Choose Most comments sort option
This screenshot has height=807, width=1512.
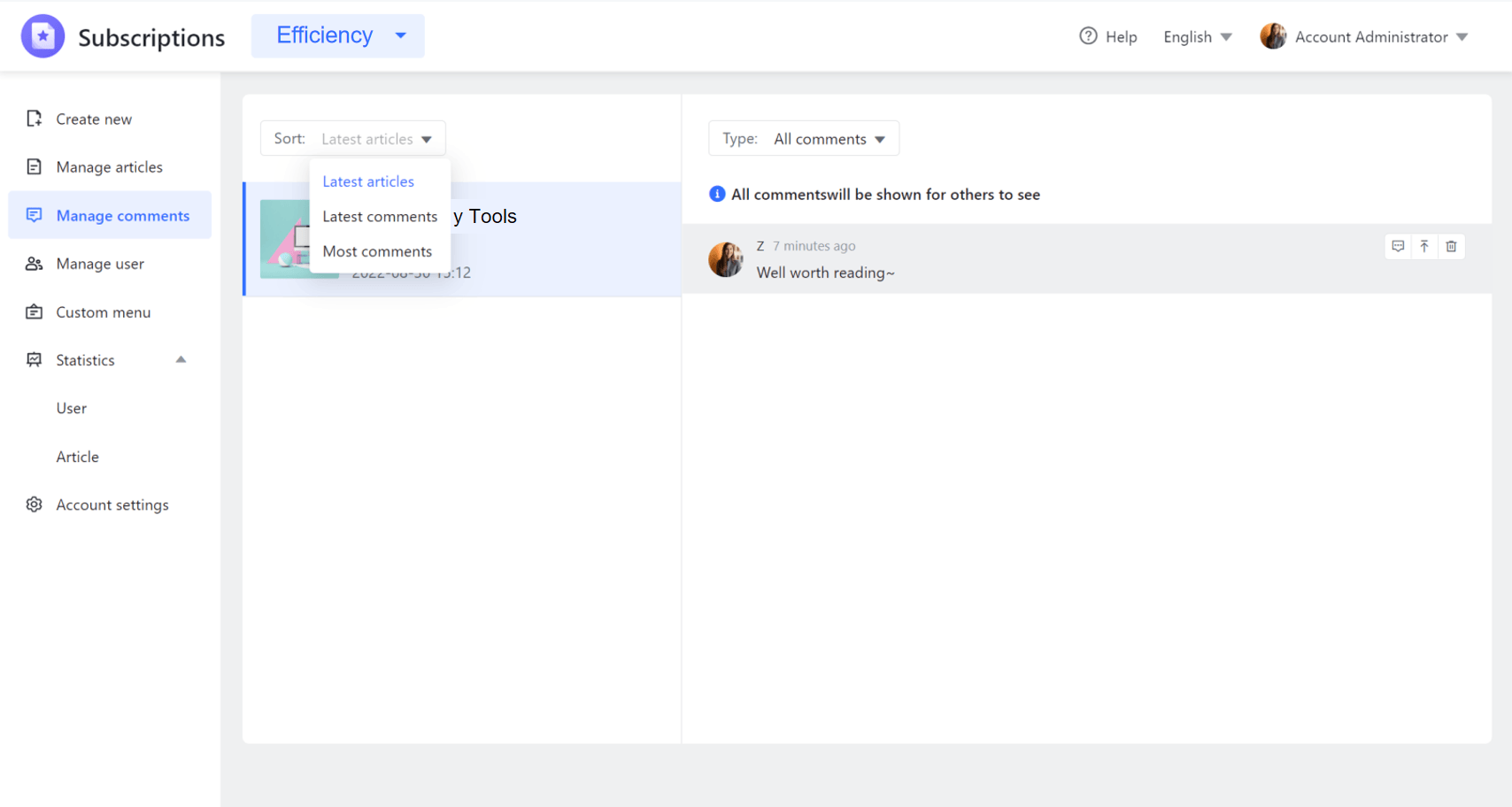[x=377, y=250]
